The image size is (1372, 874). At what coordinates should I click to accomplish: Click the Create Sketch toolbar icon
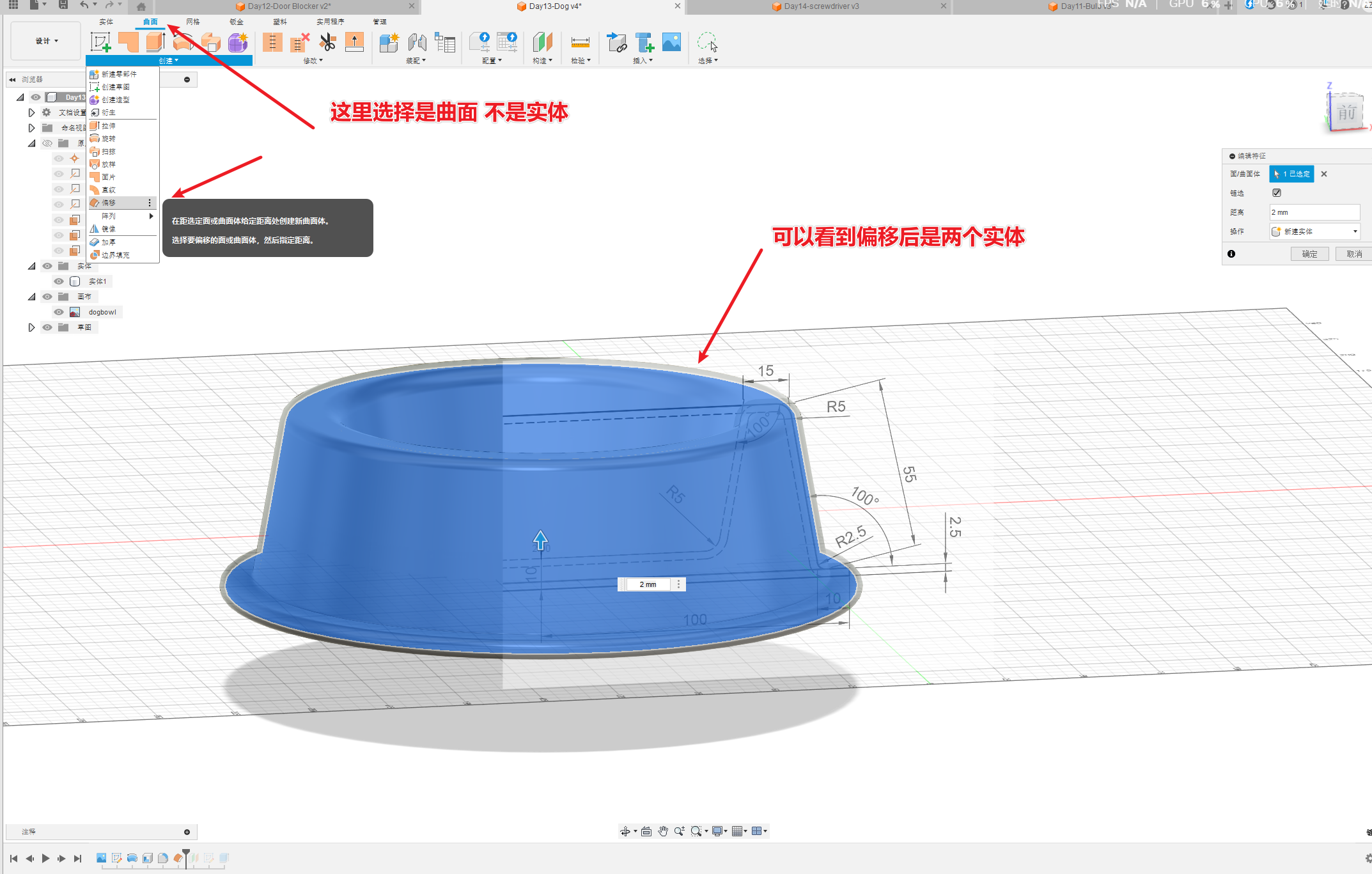click(x=100, y=42)
